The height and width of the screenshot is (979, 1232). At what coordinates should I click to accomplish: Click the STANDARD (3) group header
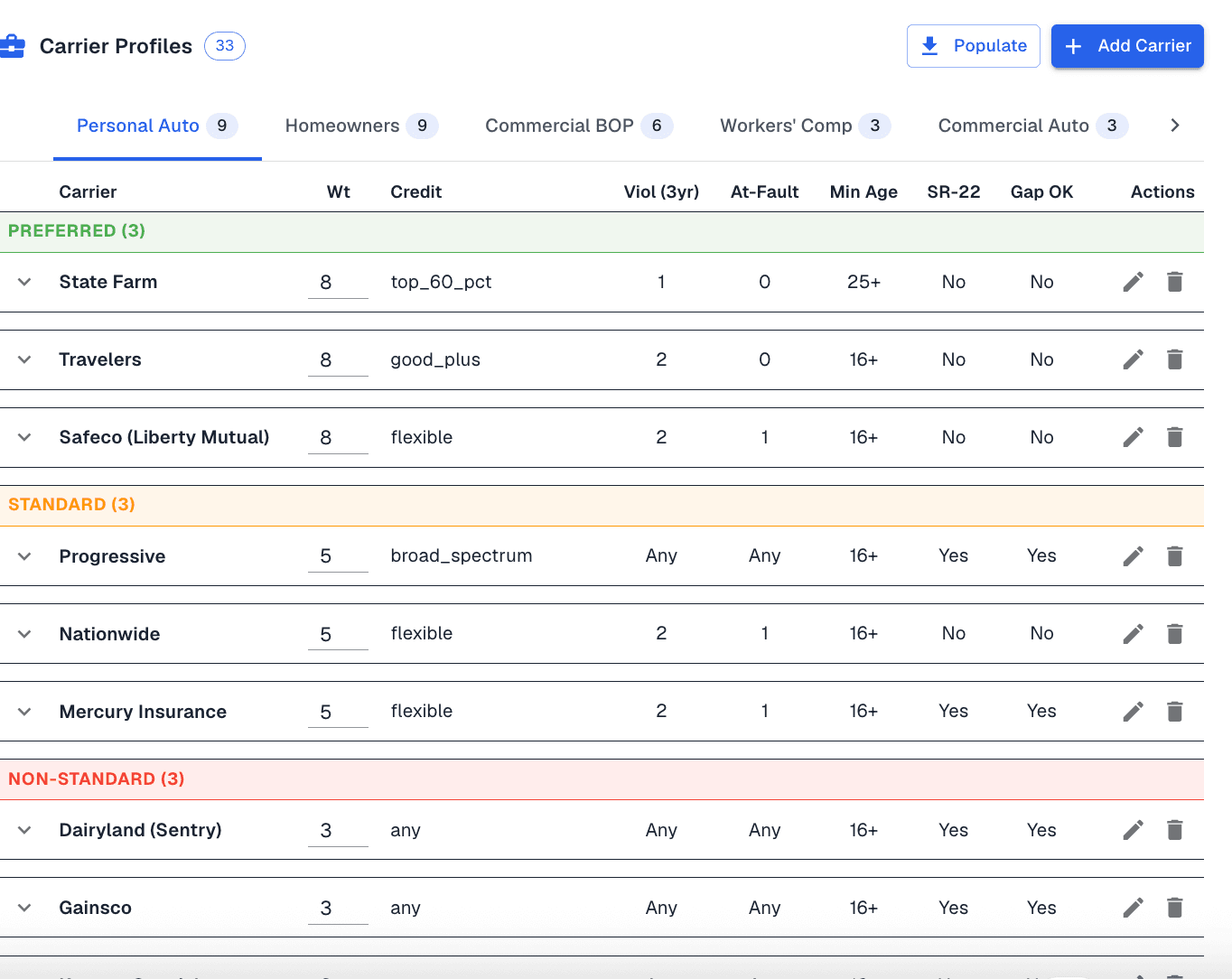click(x=602, y=505)
